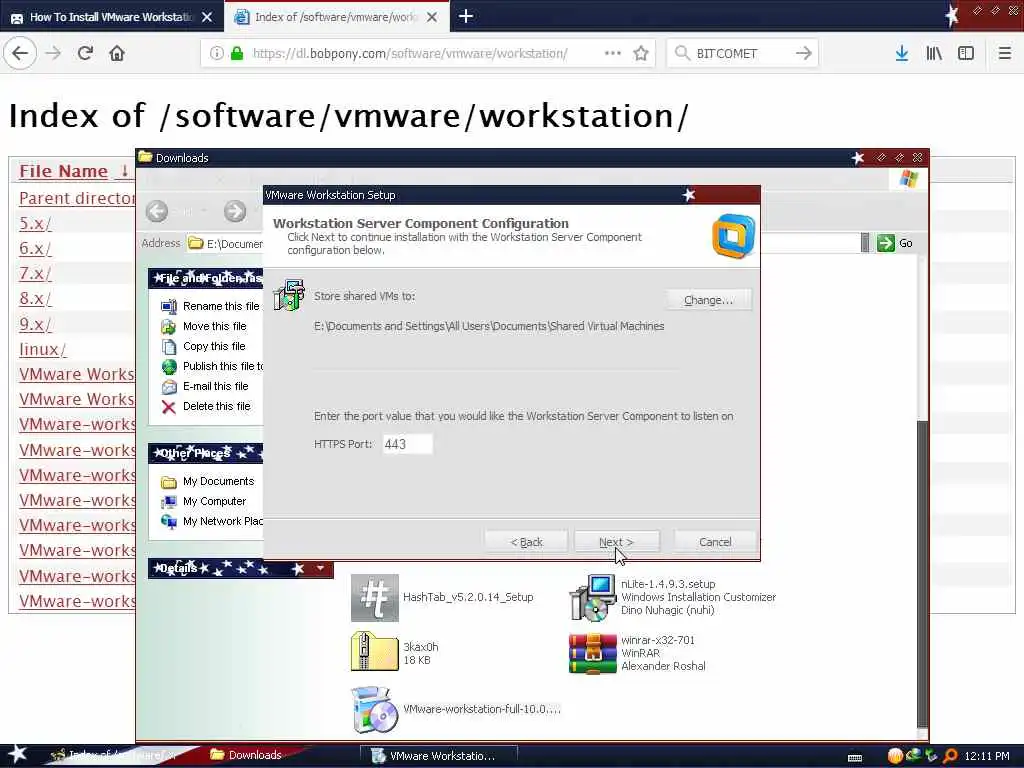Click the magnifier icon in system tray
Screen dimensions: 1024x768
(950, 756)
